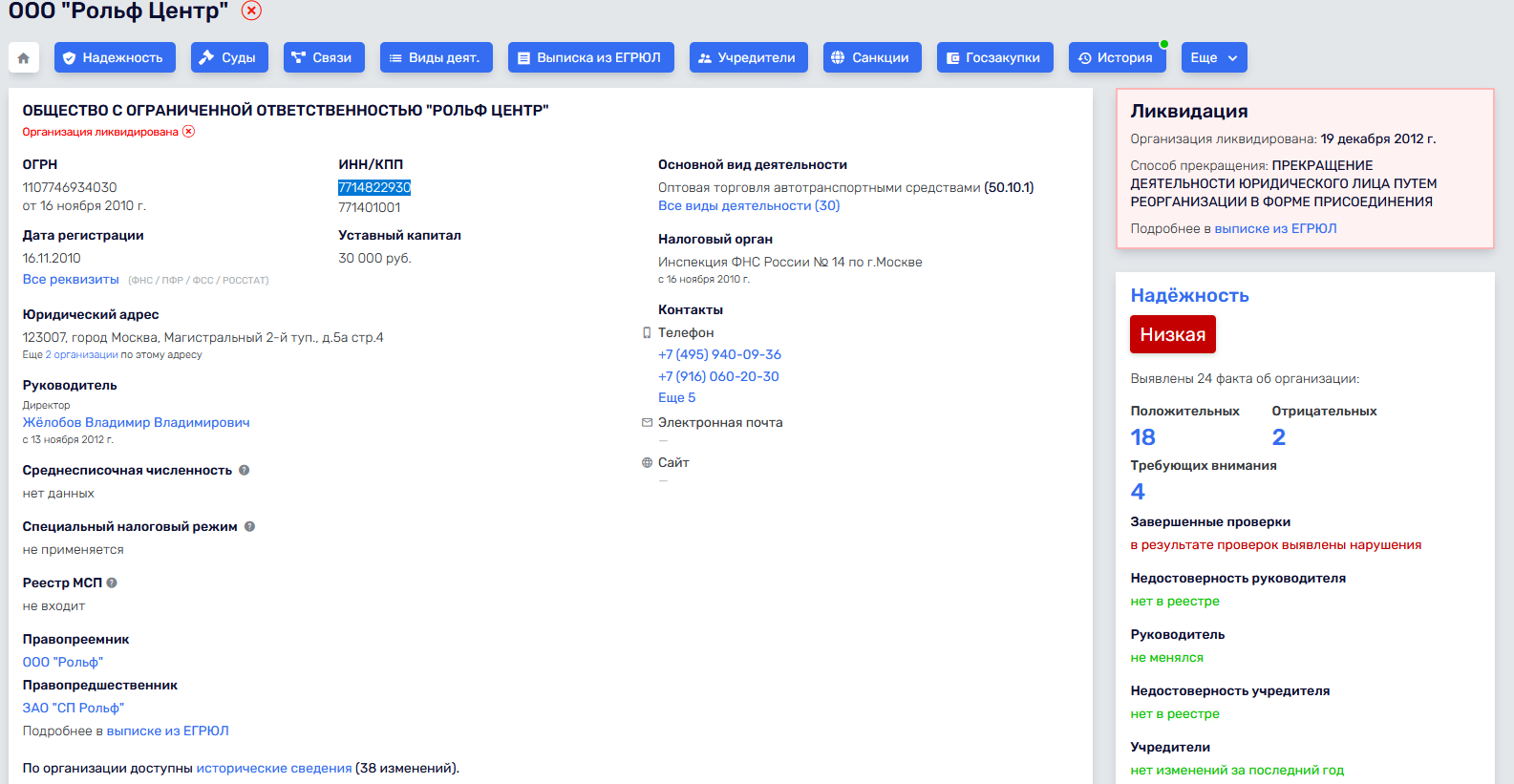
Task: Open successor ООО "Рольф" link
Action: tap(63, 662)
